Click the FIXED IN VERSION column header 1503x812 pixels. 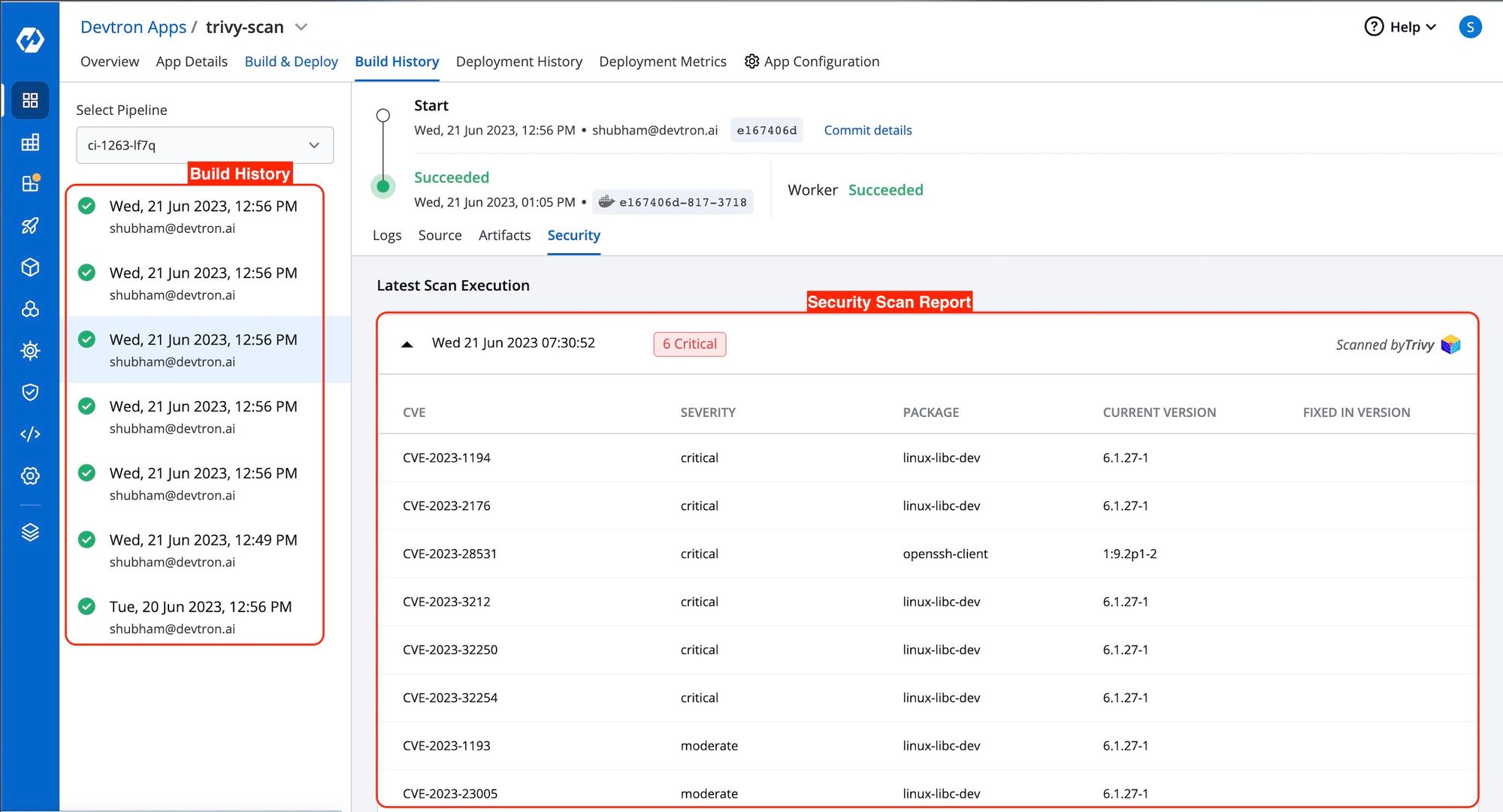(x=1356, y=412)
